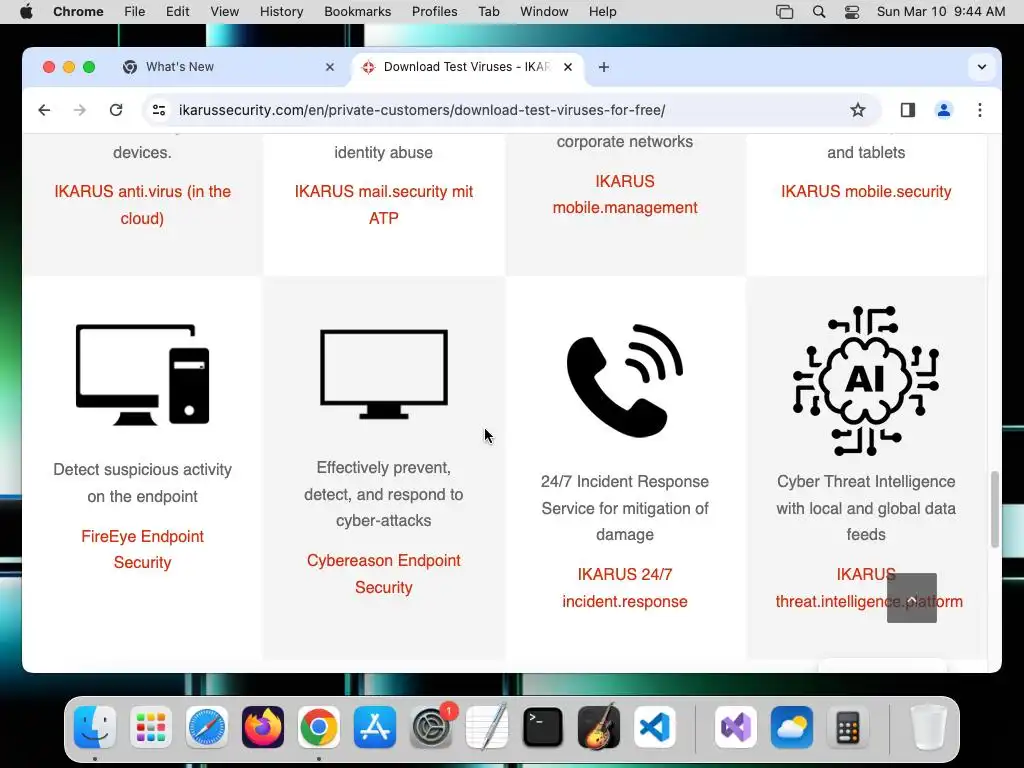Open the Bookmarks menu
The image size is (1024, 768).
[357, 11]
